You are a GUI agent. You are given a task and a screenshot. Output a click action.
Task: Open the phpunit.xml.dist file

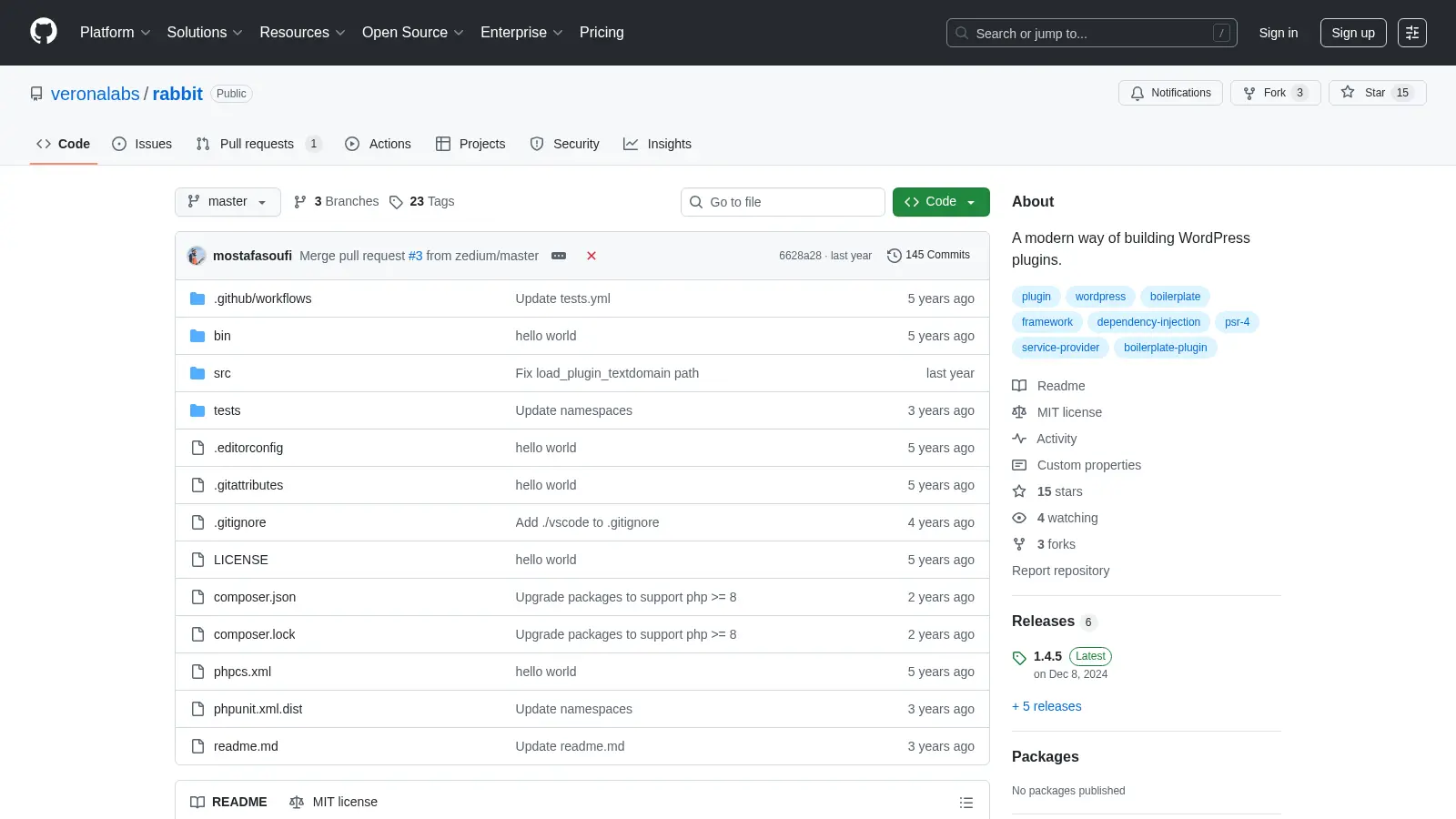(x=258, y=709)
